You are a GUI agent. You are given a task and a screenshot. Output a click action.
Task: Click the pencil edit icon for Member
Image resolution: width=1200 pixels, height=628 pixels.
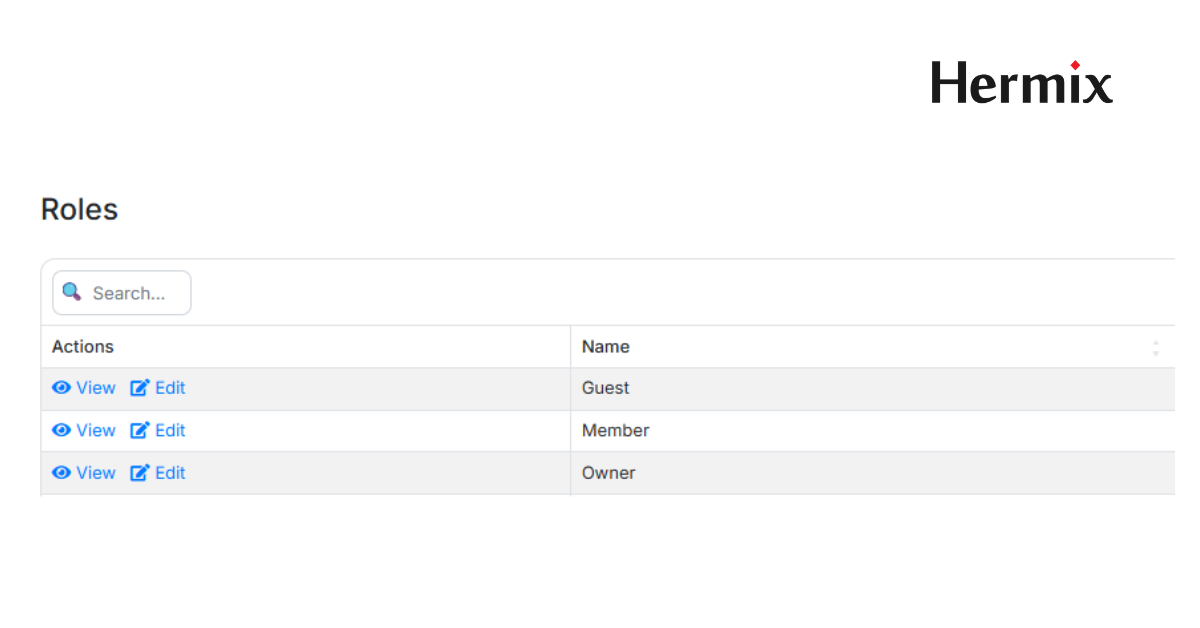click(140, 430)
